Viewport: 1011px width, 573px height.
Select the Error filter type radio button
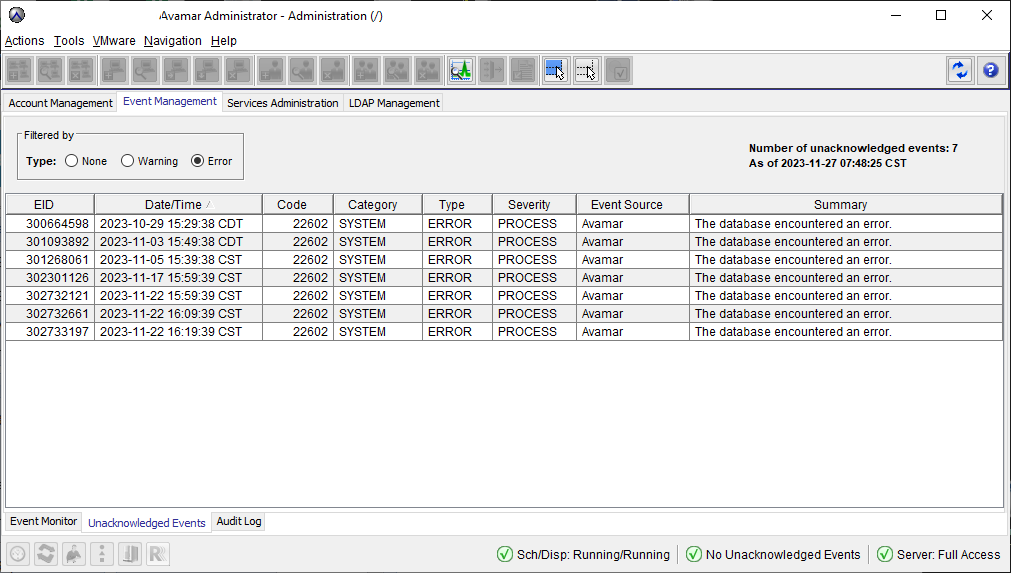coord(197,161)
